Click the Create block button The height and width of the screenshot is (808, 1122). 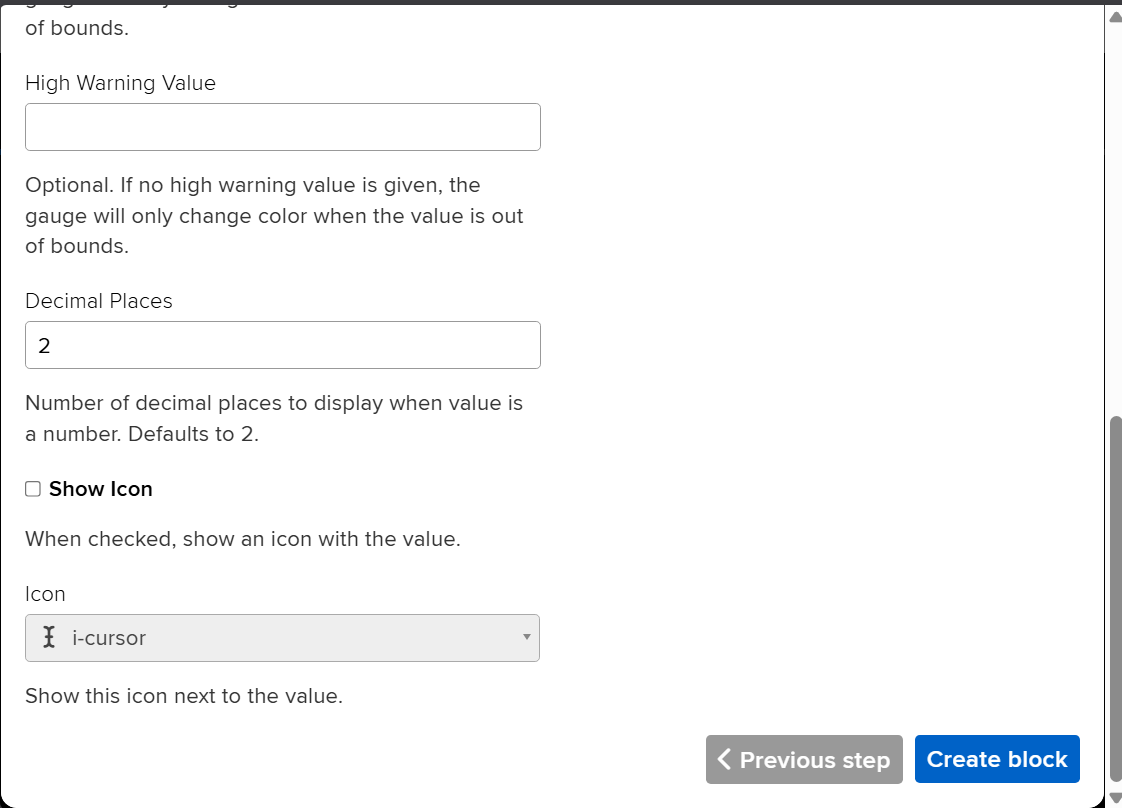pos(997,759)
